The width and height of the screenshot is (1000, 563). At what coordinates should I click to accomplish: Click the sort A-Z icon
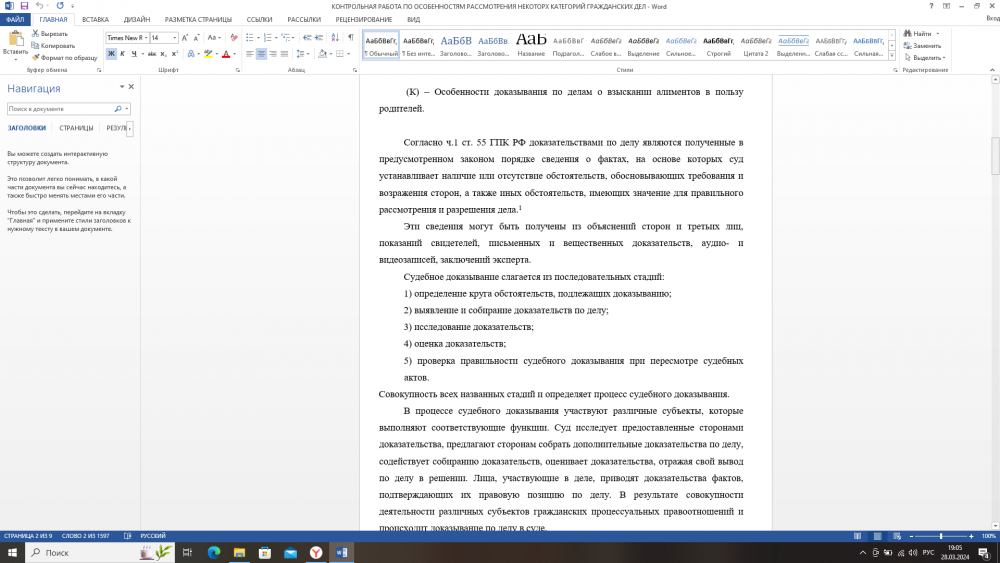pos(336,38)
